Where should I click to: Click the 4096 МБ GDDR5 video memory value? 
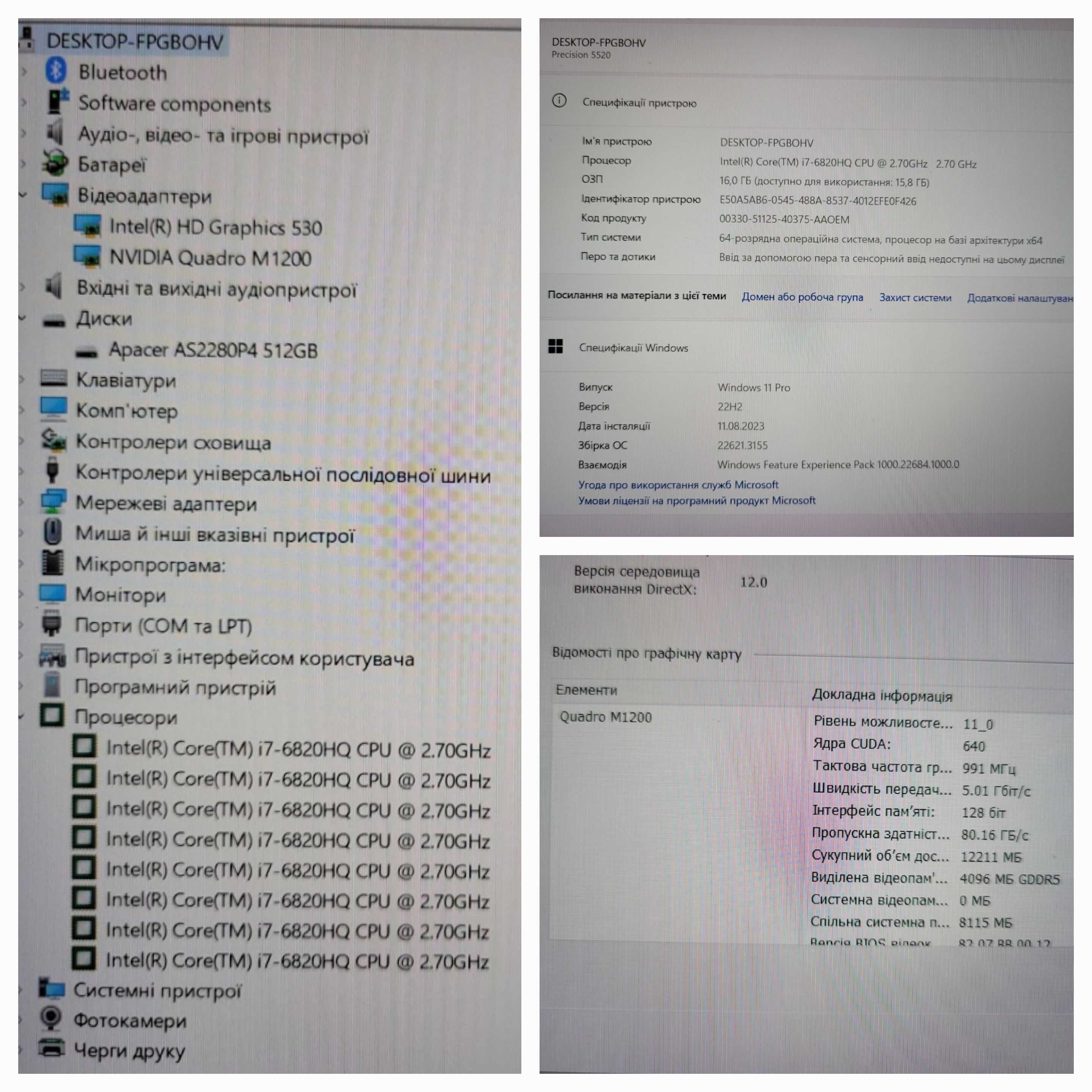[x=1009, y=879]
